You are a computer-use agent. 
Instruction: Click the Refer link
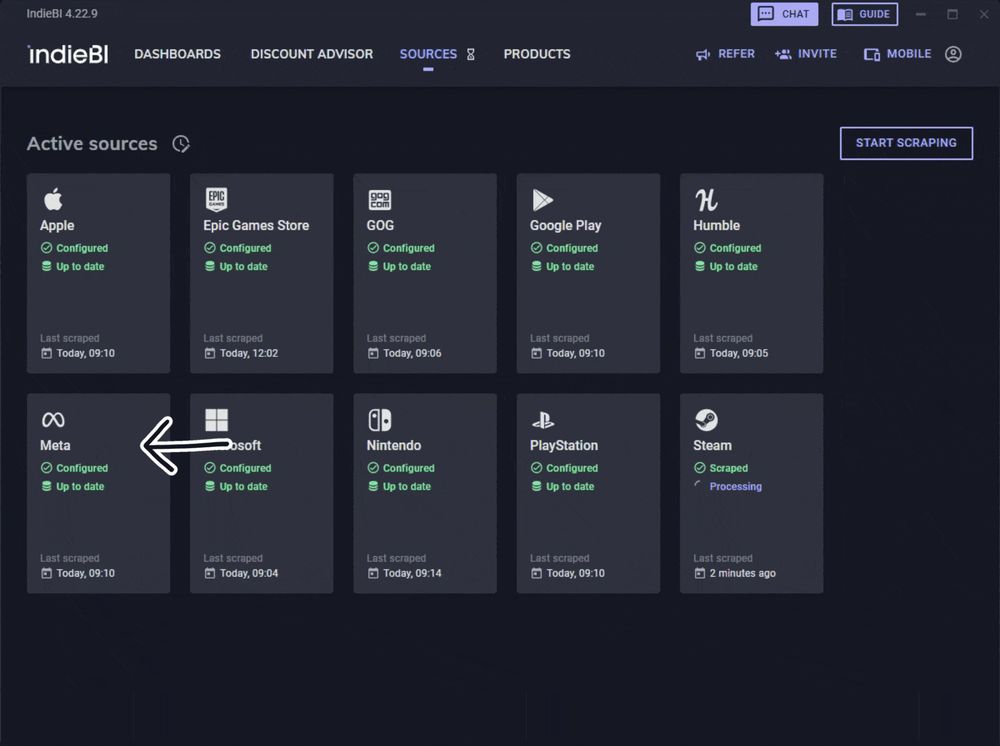pos(725,54)
